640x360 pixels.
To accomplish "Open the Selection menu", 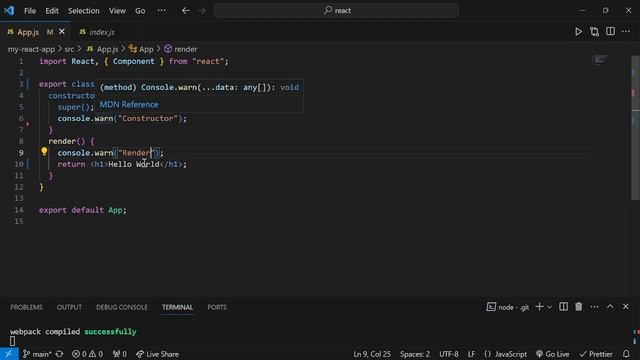I will click(x=84, y=11).
